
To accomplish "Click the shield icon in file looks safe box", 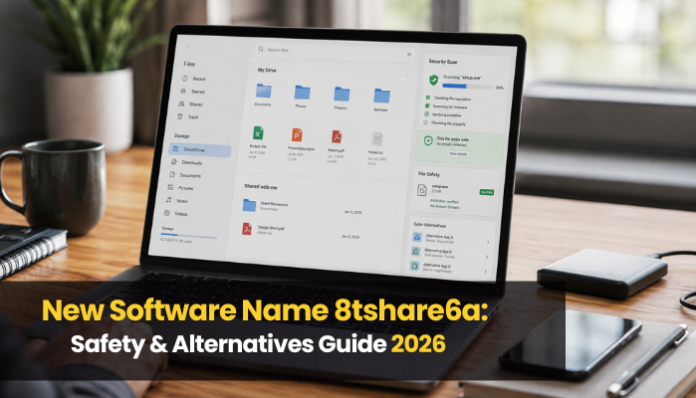I will [428, 141].
